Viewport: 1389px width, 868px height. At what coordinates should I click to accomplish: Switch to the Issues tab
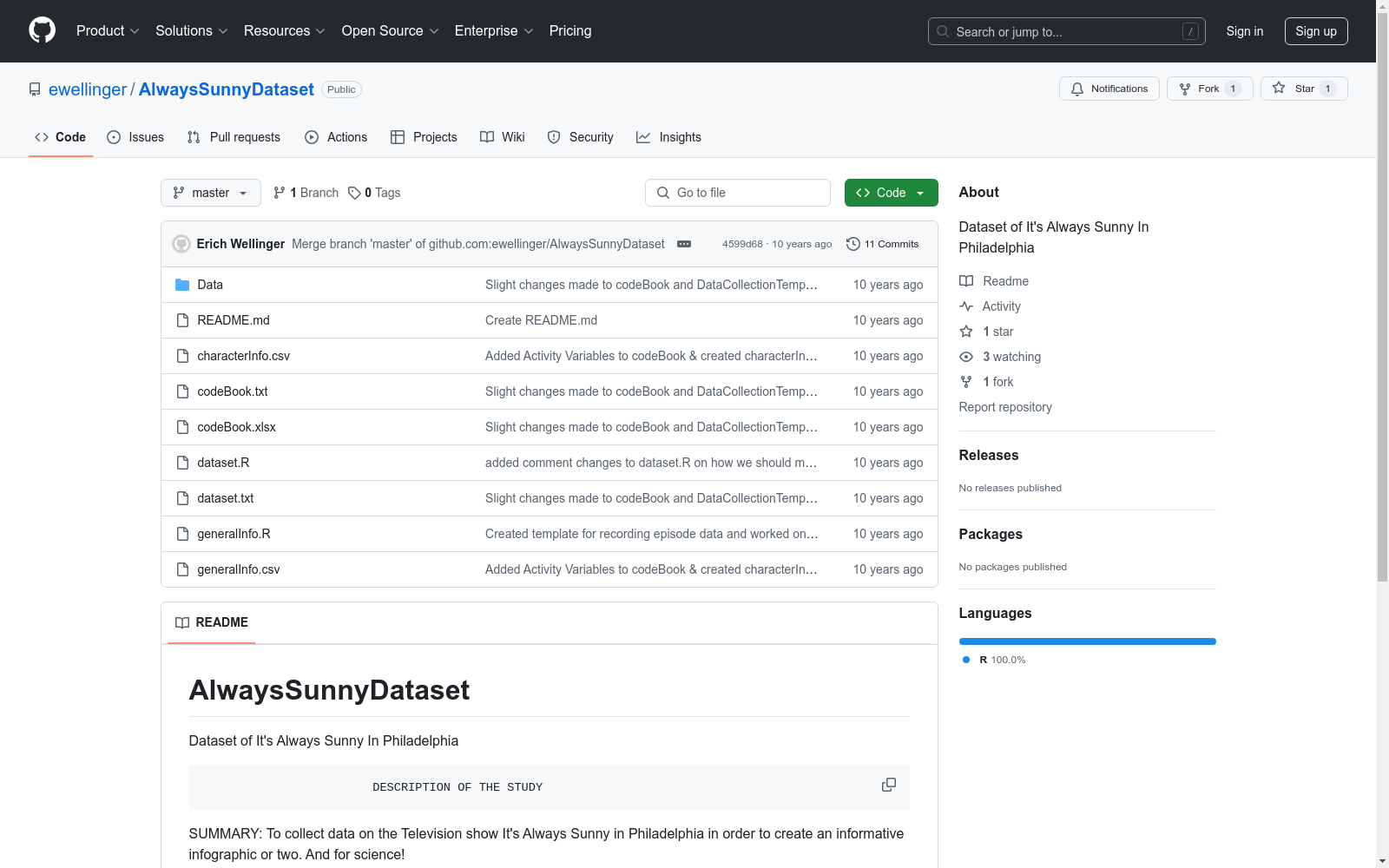(135, 137)
